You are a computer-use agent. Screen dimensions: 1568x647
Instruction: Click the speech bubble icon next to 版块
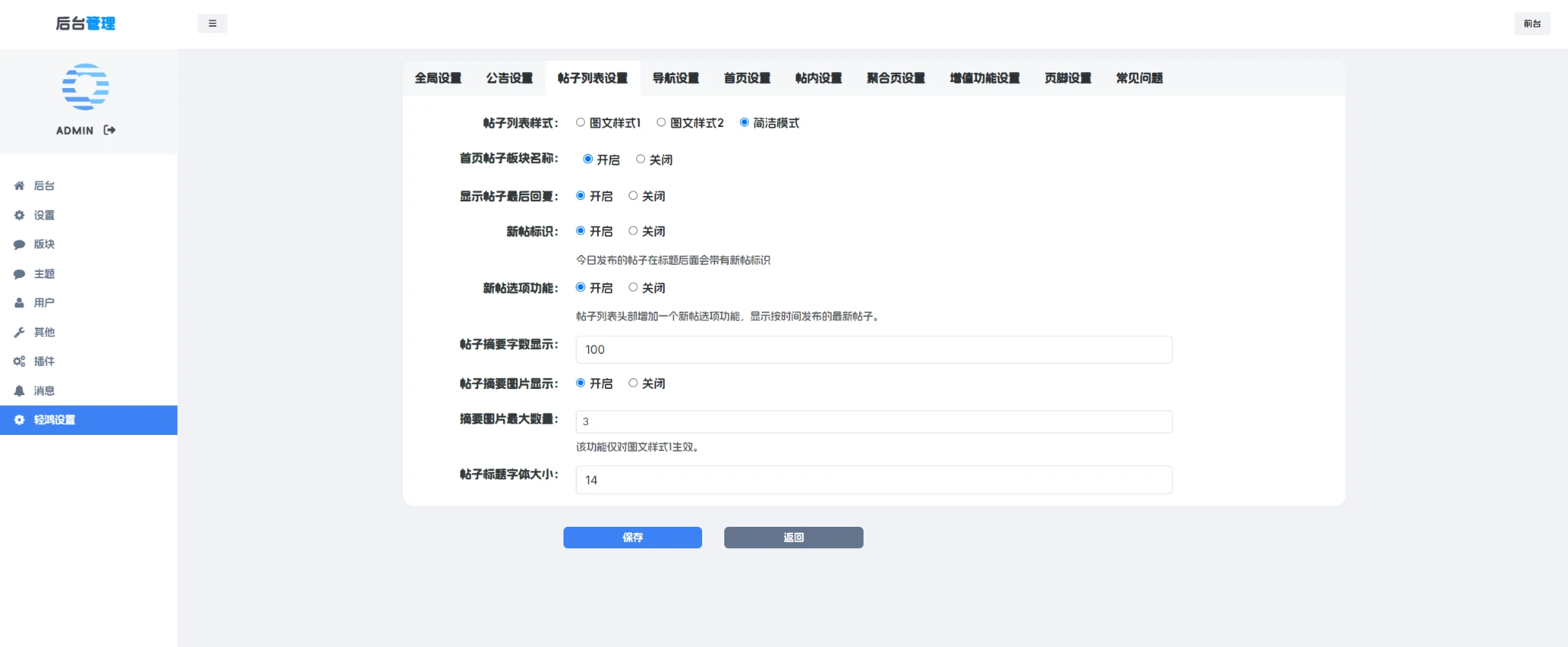(19, 244)
